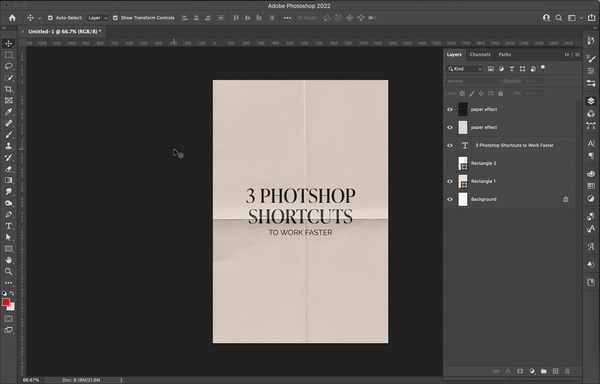
Task: Switch to the Layers tab
Action: click(x=454, y=55)
